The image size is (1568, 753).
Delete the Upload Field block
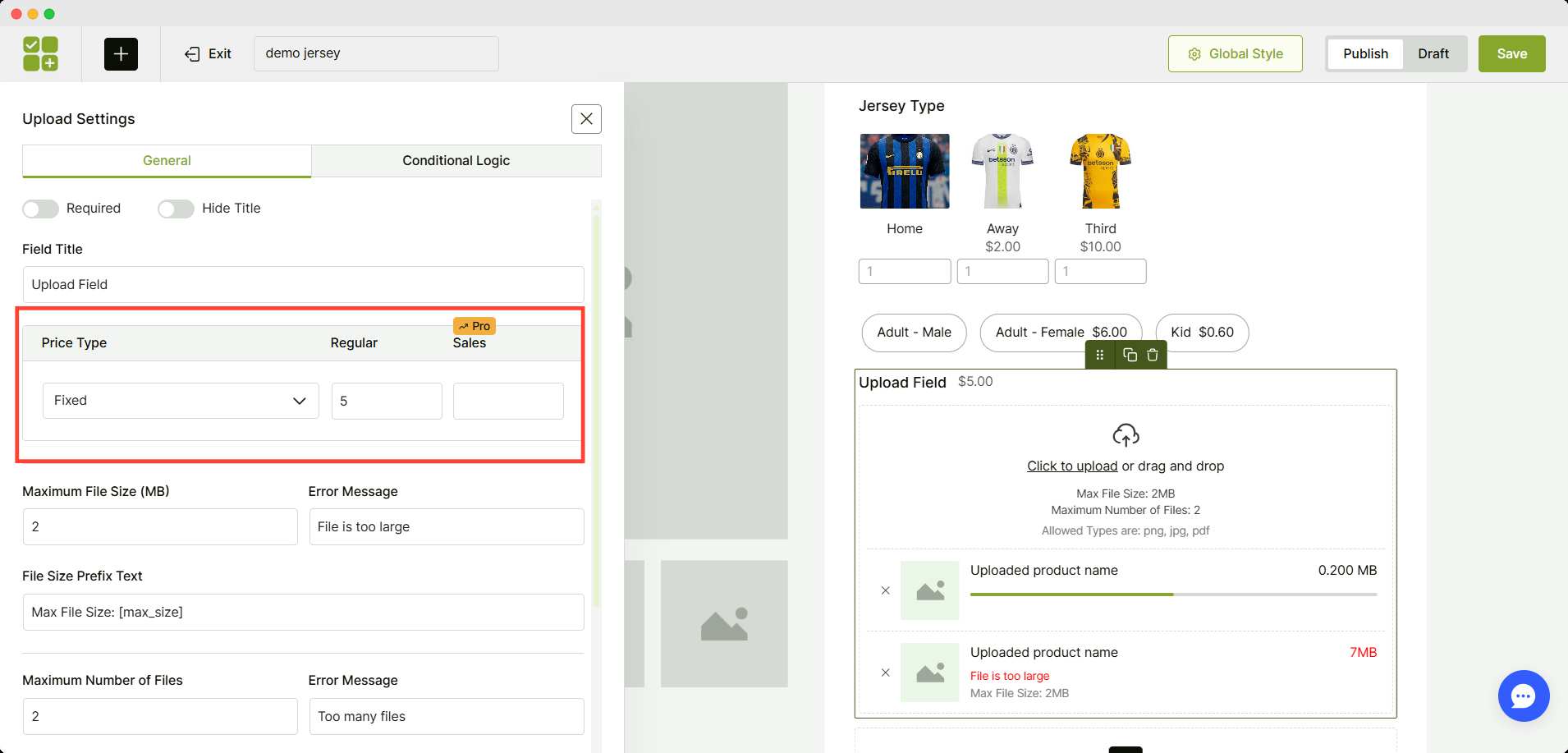point(1153,355)
